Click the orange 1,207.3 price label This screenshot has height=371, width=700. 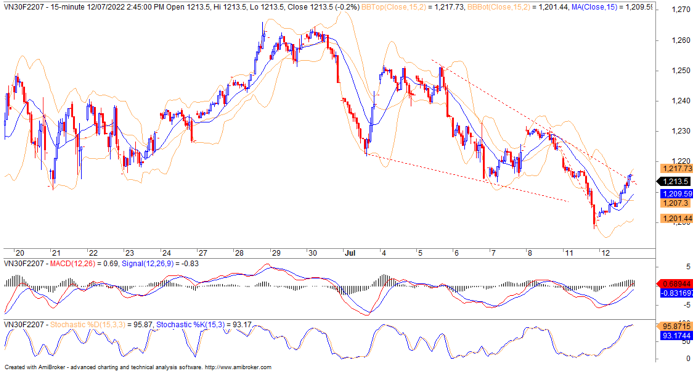point(675,203)
